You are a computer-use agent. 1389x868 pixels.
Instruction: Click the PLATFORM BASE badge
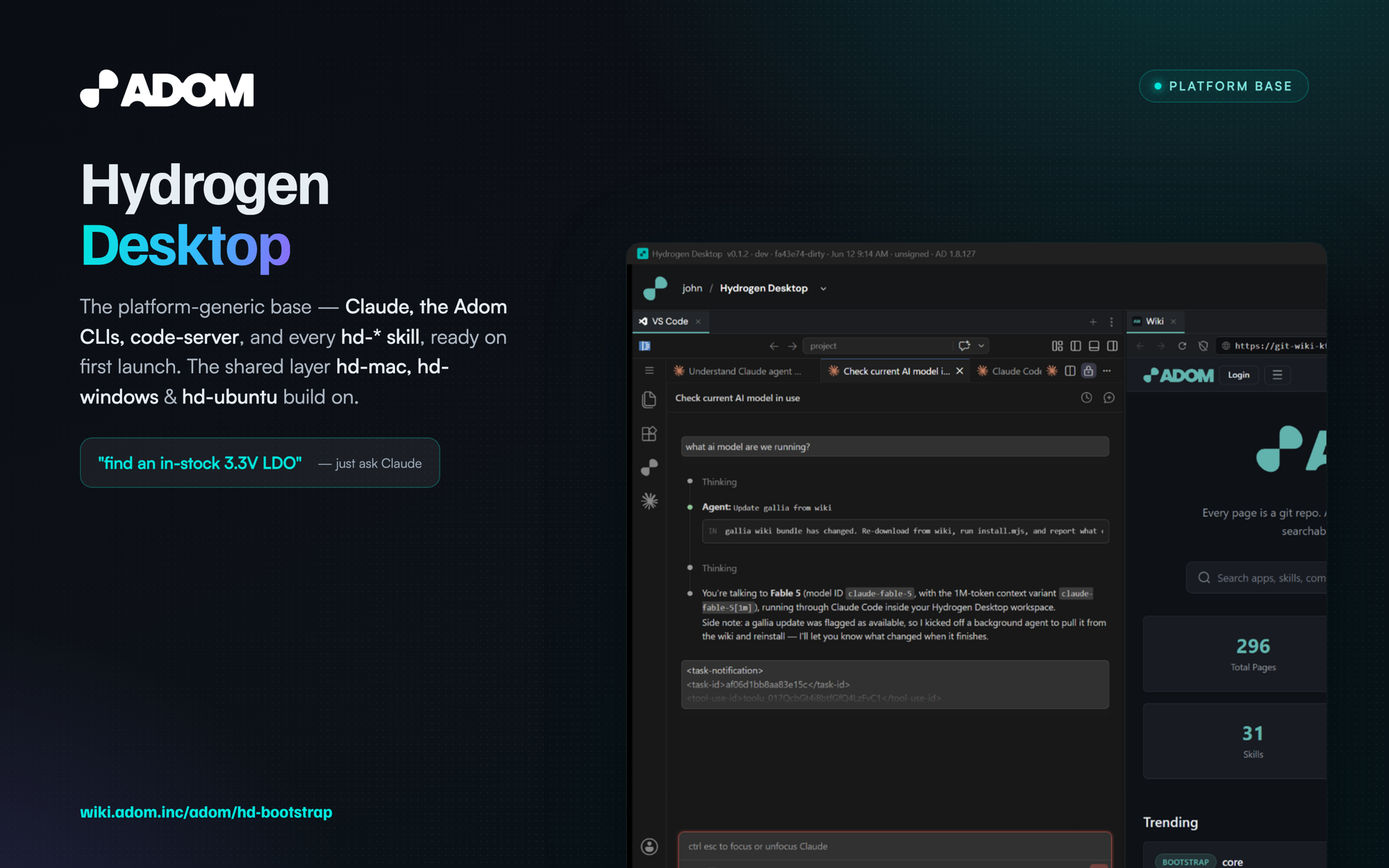[1224, 86]
